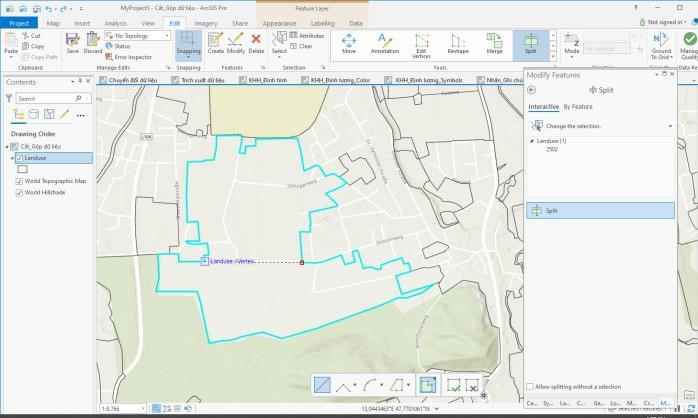This screenshot has height=418, width=698.
Task: Click Error Inspector in Manage Edits
Action: 132,57
